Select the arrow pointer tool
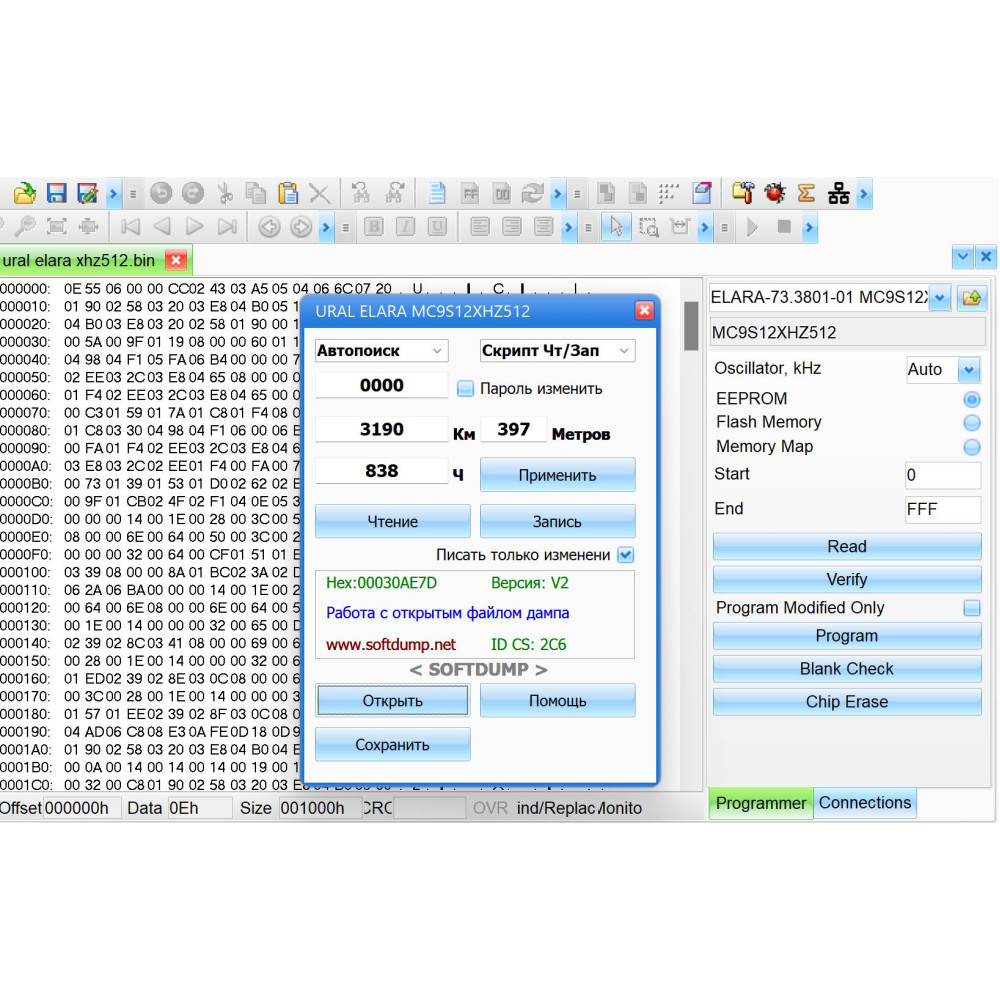This screenshot has width=1000, height=1000. coord(616,227)
